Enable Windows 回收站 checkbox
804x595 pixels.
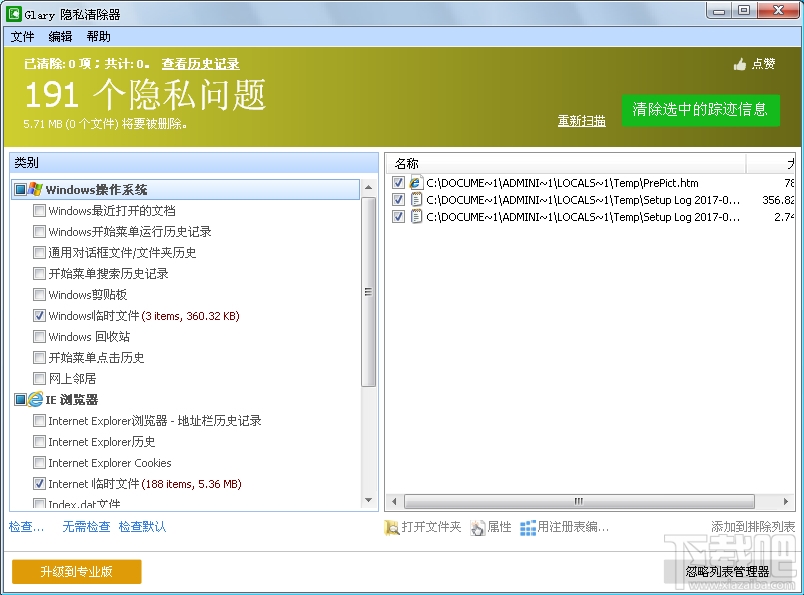39,337
